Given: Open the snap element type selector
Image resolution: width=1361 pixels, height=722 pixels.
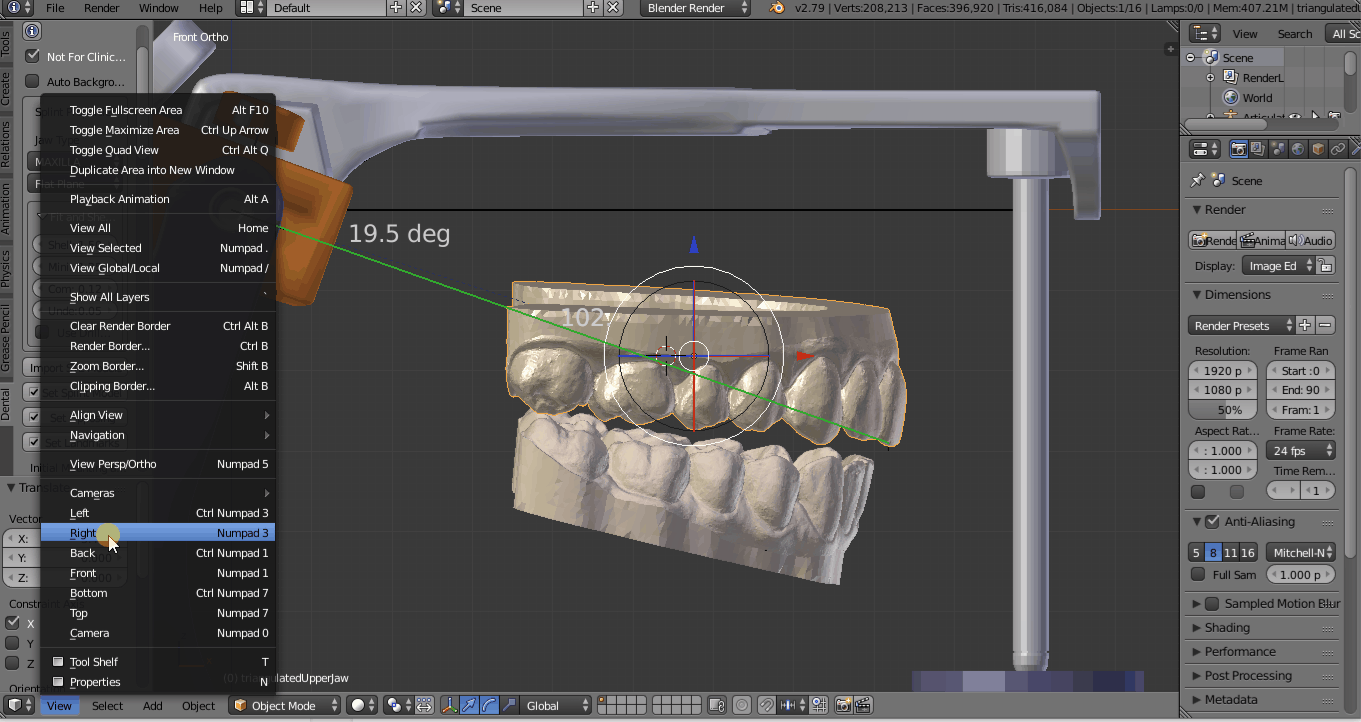Looking at the screenshot, I should point(793,705).
